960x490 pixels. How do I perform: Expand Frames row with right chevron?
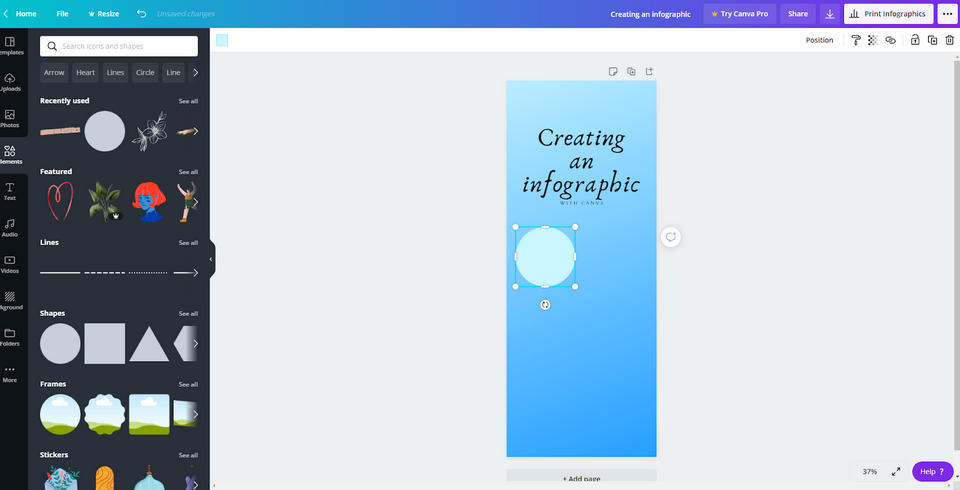[195, 414]
